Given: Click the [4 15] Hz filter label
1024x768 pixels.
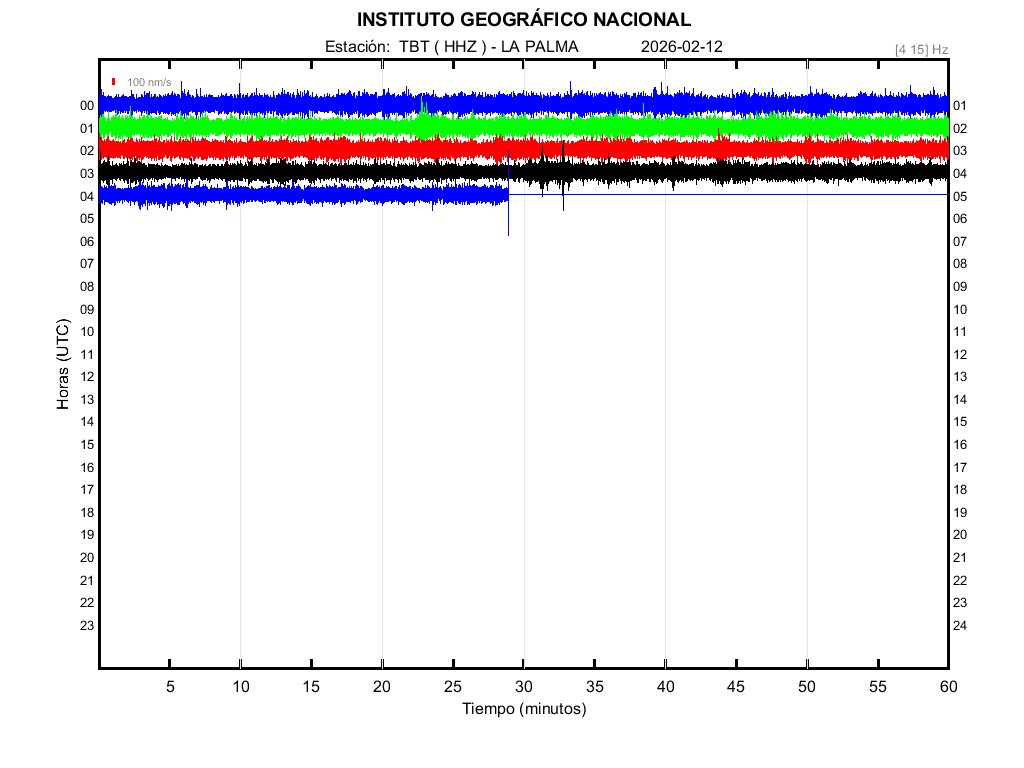Looking at the screenshot, I should (921, 50).
